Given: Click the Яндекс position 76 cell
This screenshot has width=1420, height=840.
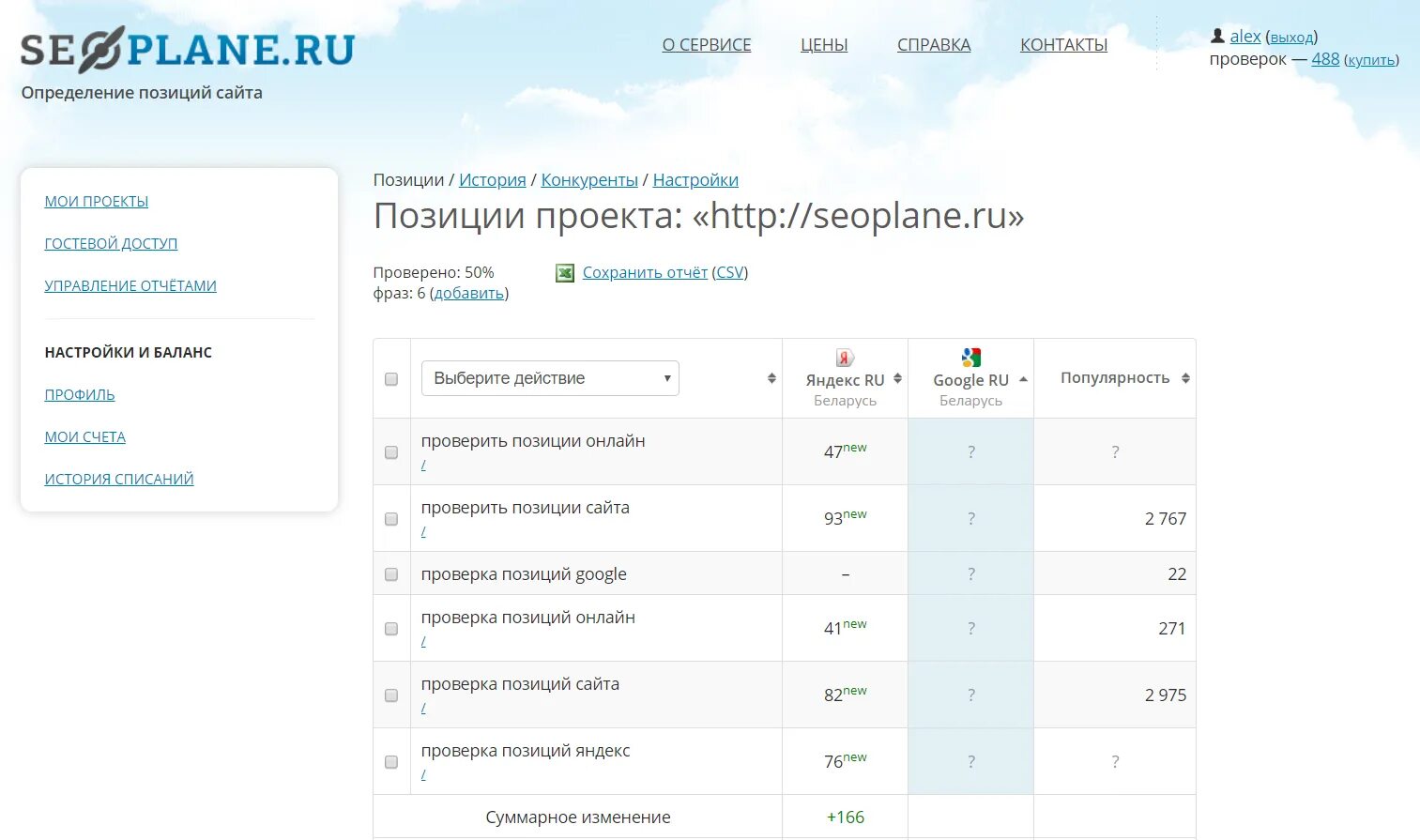Looking at the screenshot, I should [x=845, y=761].
